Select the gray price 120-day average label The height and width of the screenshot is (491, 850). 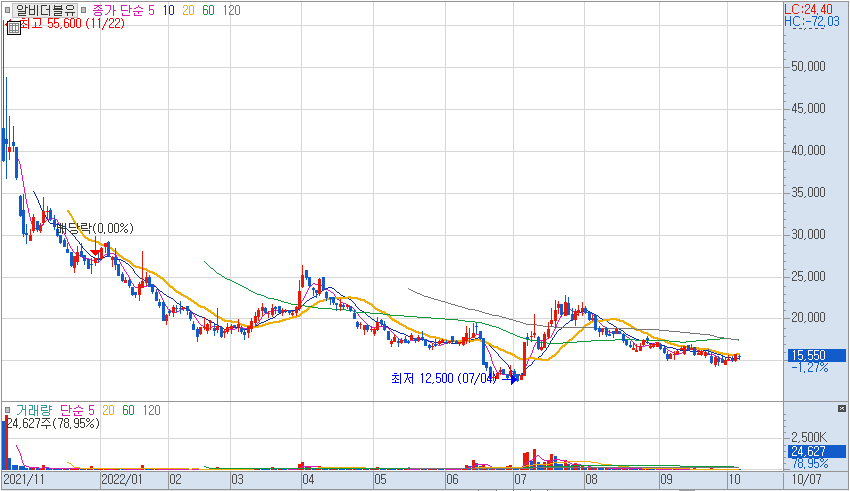point(231,10)
